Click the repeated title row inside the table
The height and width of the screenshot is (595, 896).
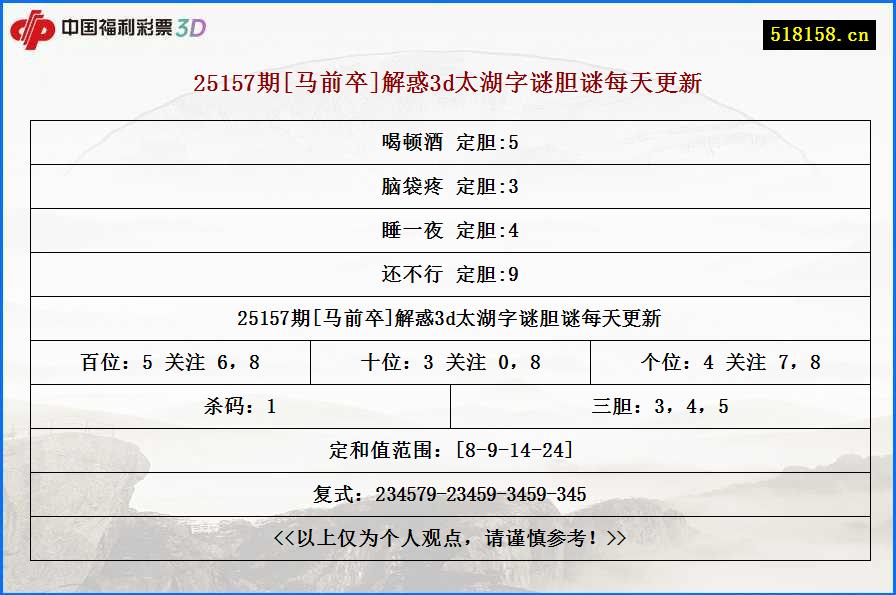point(447,318)
